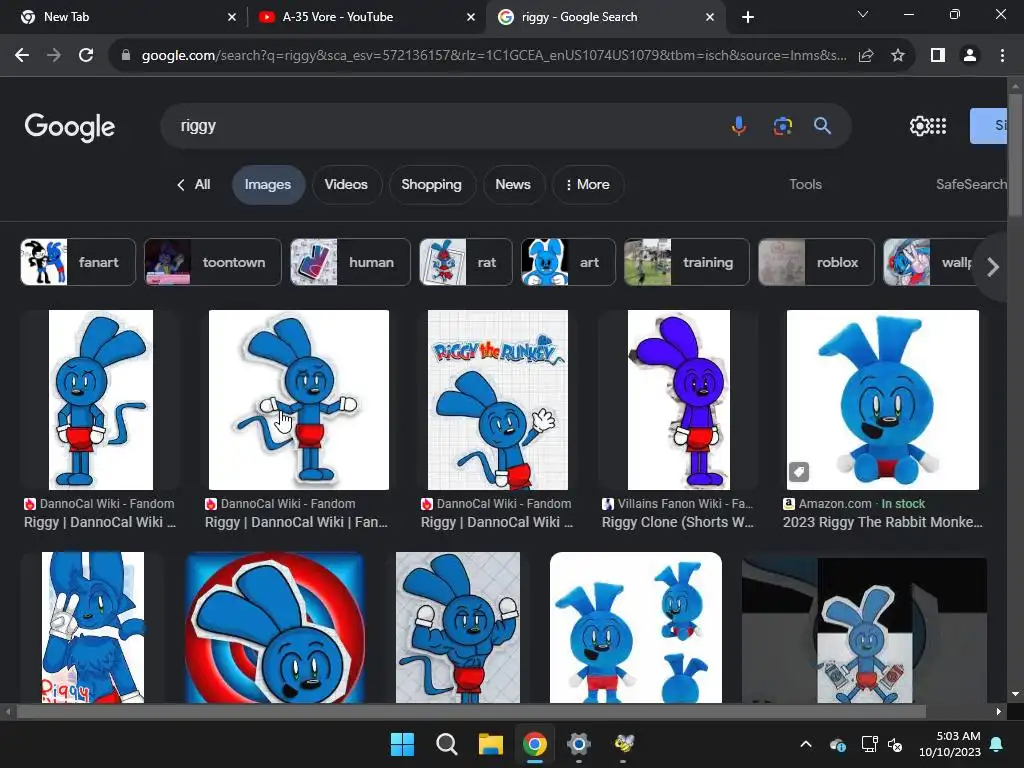This screenshot has width=1024, height=768.
Task: Click the horizontal page scrollbar
Action: [471, 712]
